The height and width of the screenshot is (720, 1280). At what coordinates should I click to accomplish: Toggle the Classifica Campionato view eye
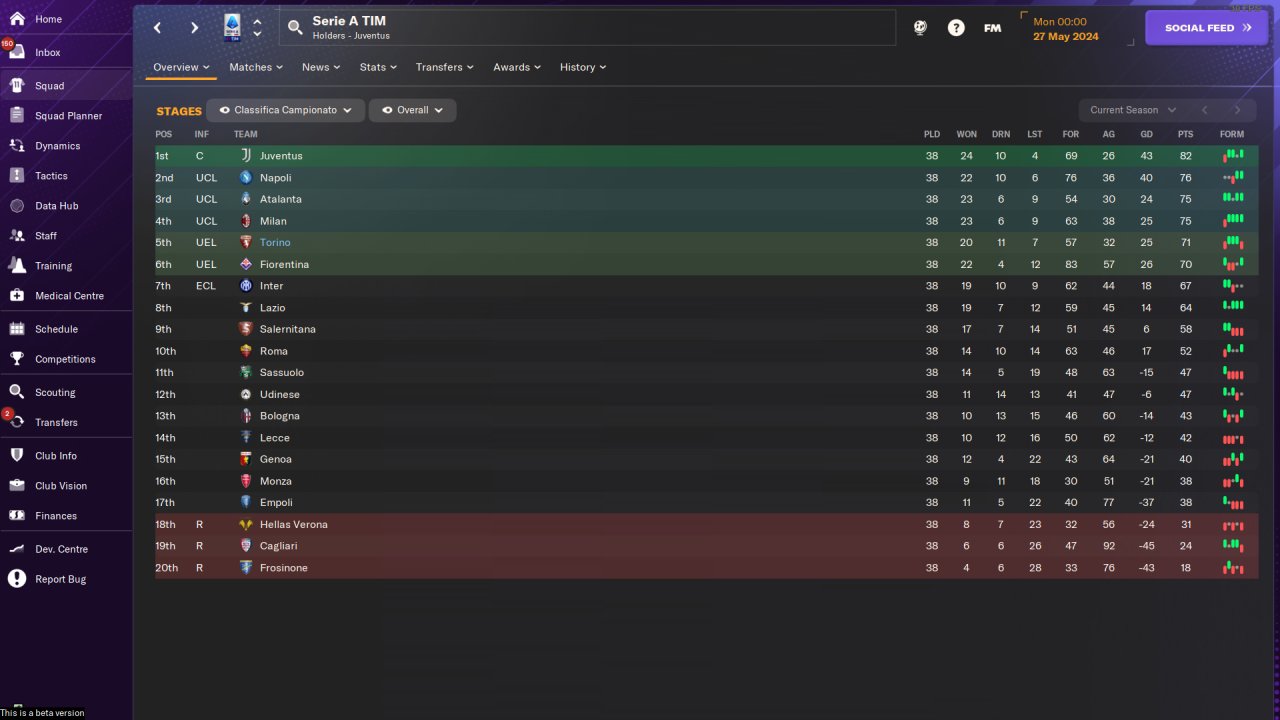tap(225, 110)
